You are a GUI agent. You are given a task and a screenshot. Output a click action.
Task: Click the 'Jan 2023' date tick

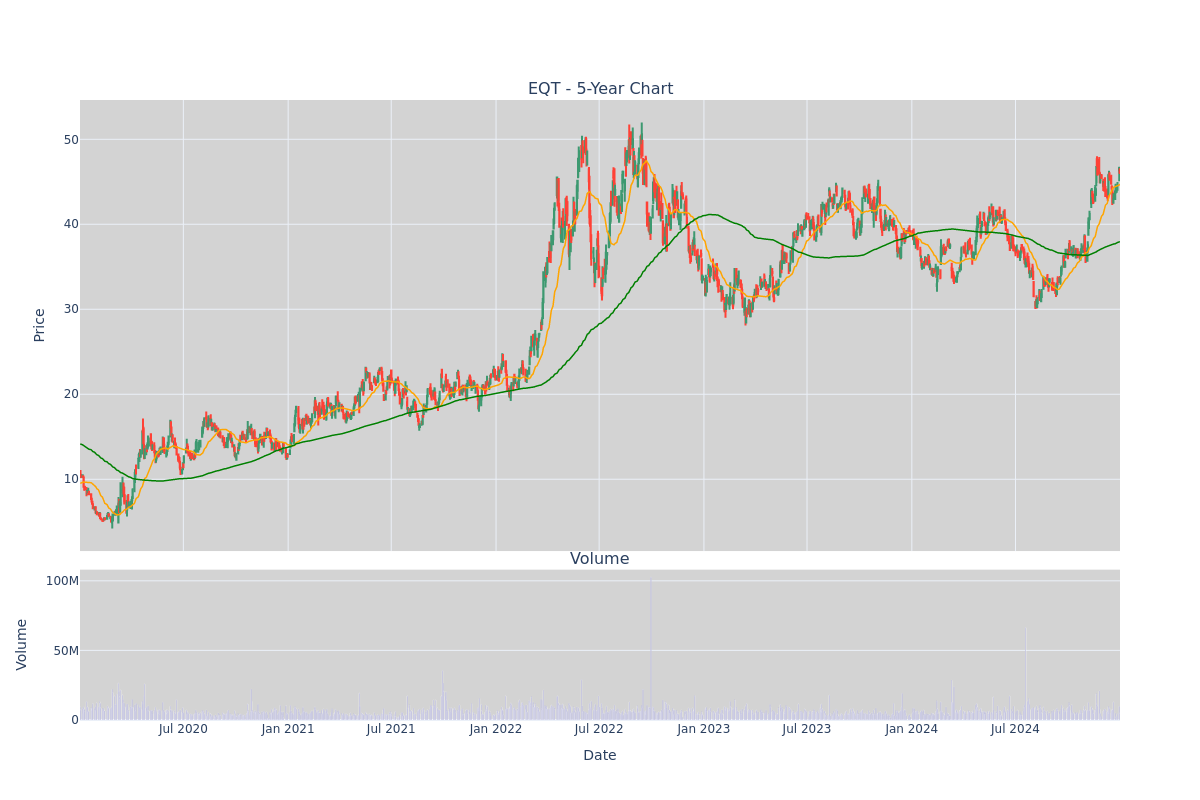pos(704,729)
